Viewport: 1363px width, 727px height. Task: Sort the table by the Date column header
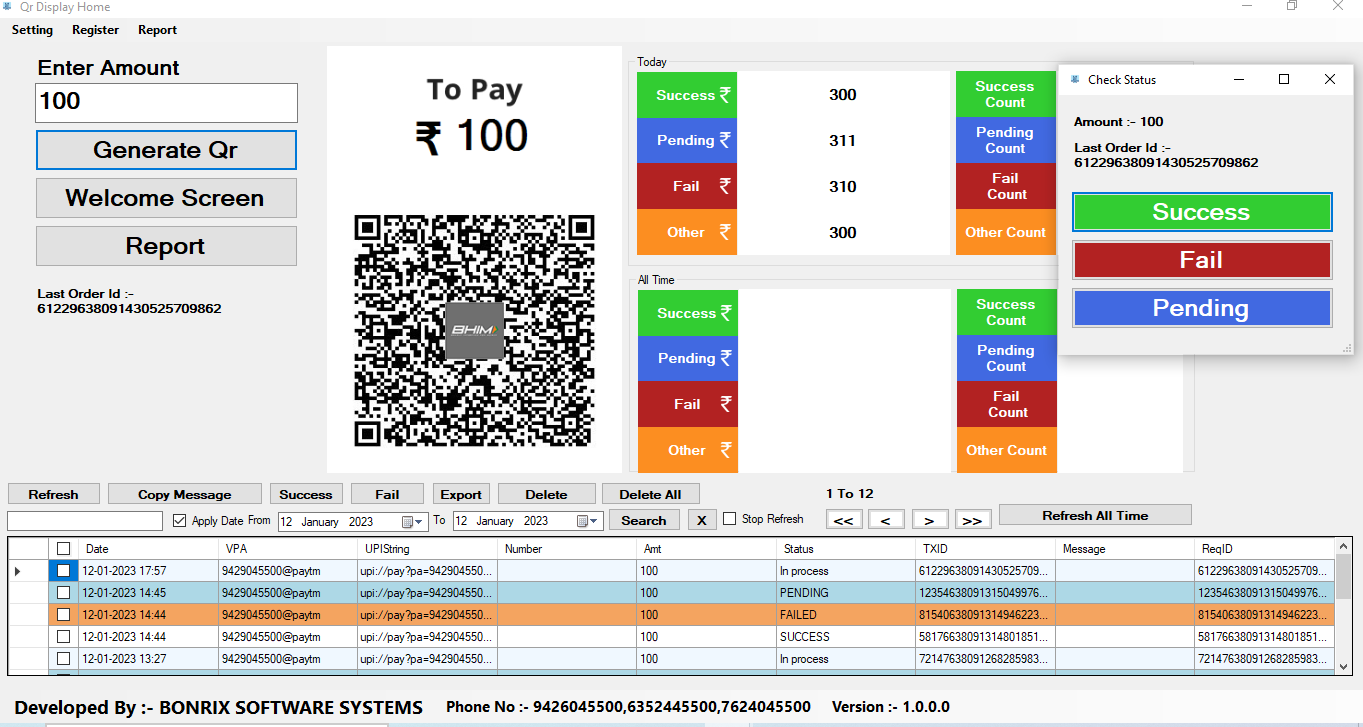coord(148,548)
